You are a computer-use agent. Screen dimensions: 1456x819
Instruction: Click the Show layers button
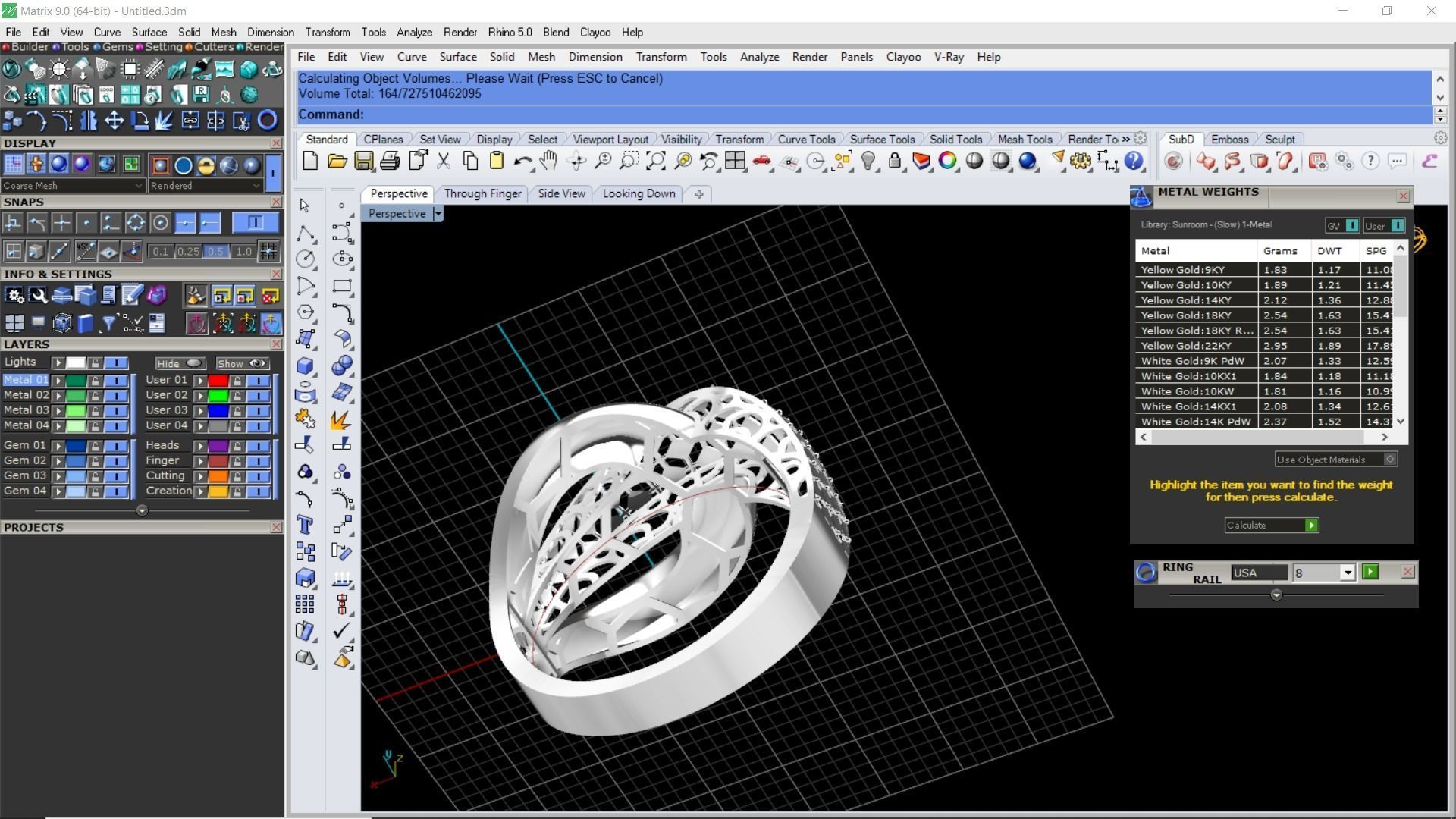click(242, 364)
